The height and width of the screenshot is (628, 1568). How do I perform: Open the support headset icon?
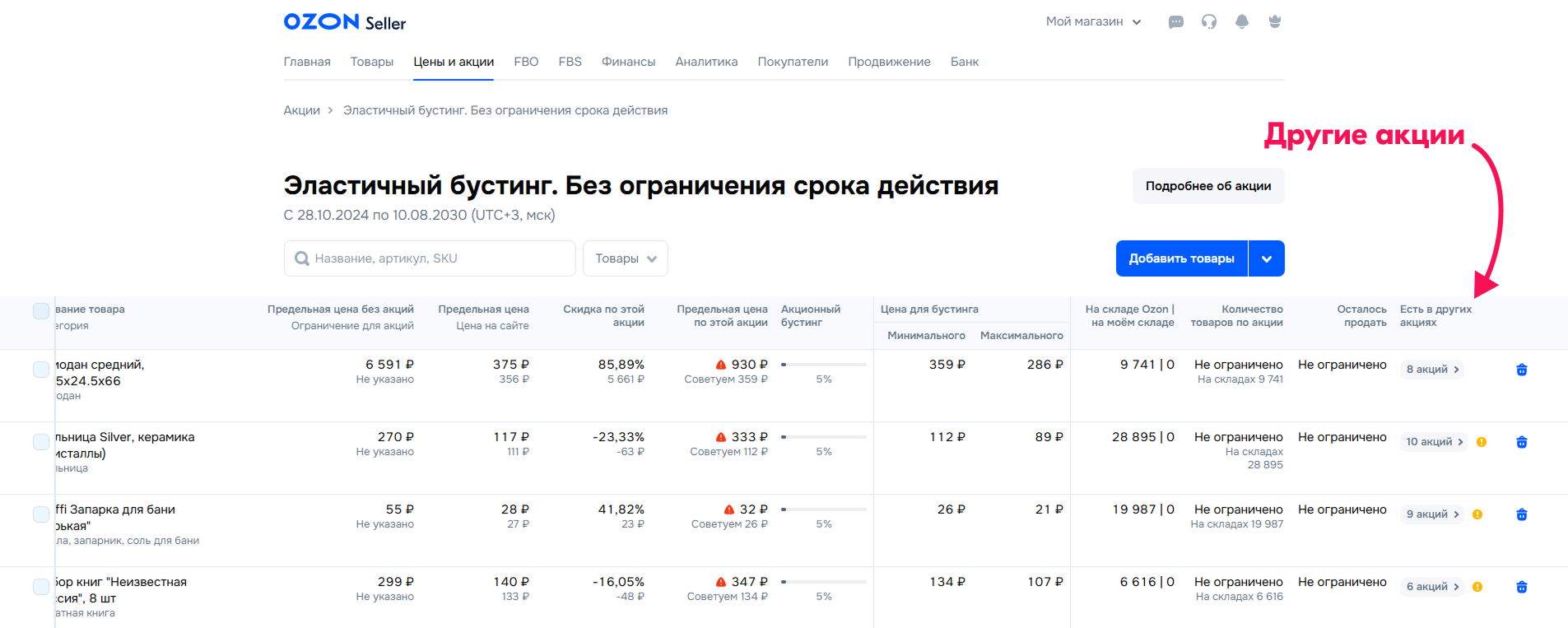[x=1208, y=22]
